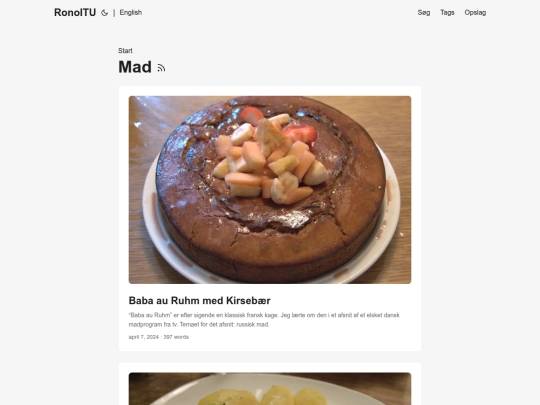540x405 pixels.
Task: Click the separator between moon icon and English
Action: pyautogui.click(x=114, y=13)
